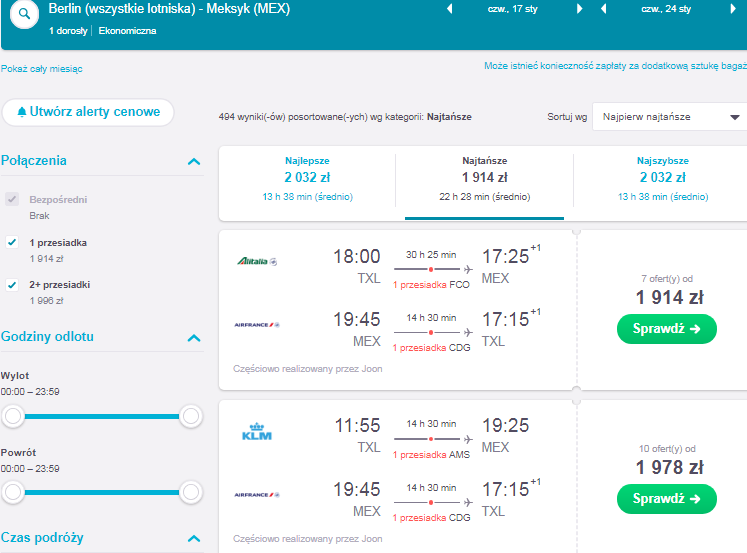This screenshot has height=553, width=747.
Task: Click the Utwórz alerty cenowe button
Action: (88, 112)
